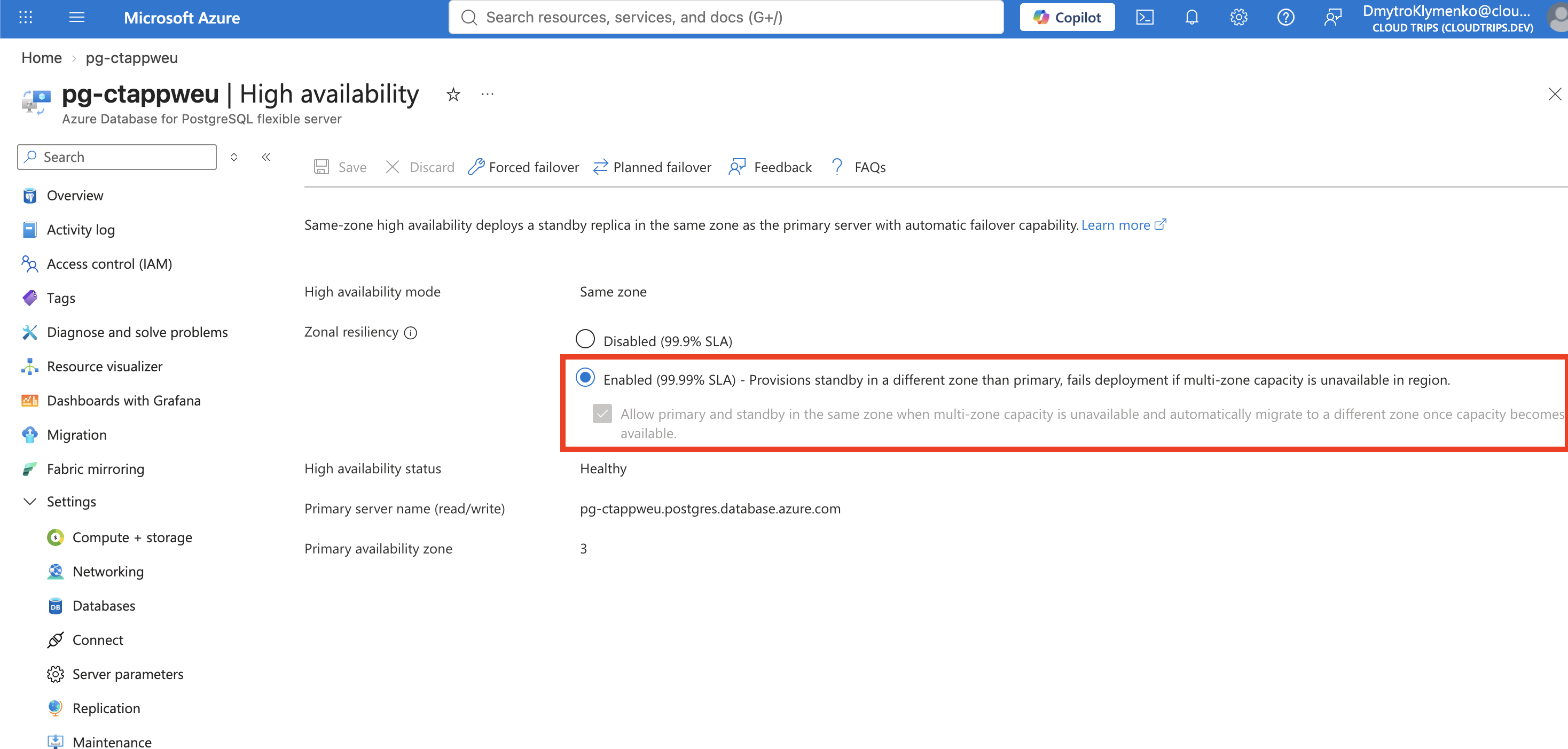
Task: Click the pg-ctappweu breadcrumb
Action: click(131, 58)
